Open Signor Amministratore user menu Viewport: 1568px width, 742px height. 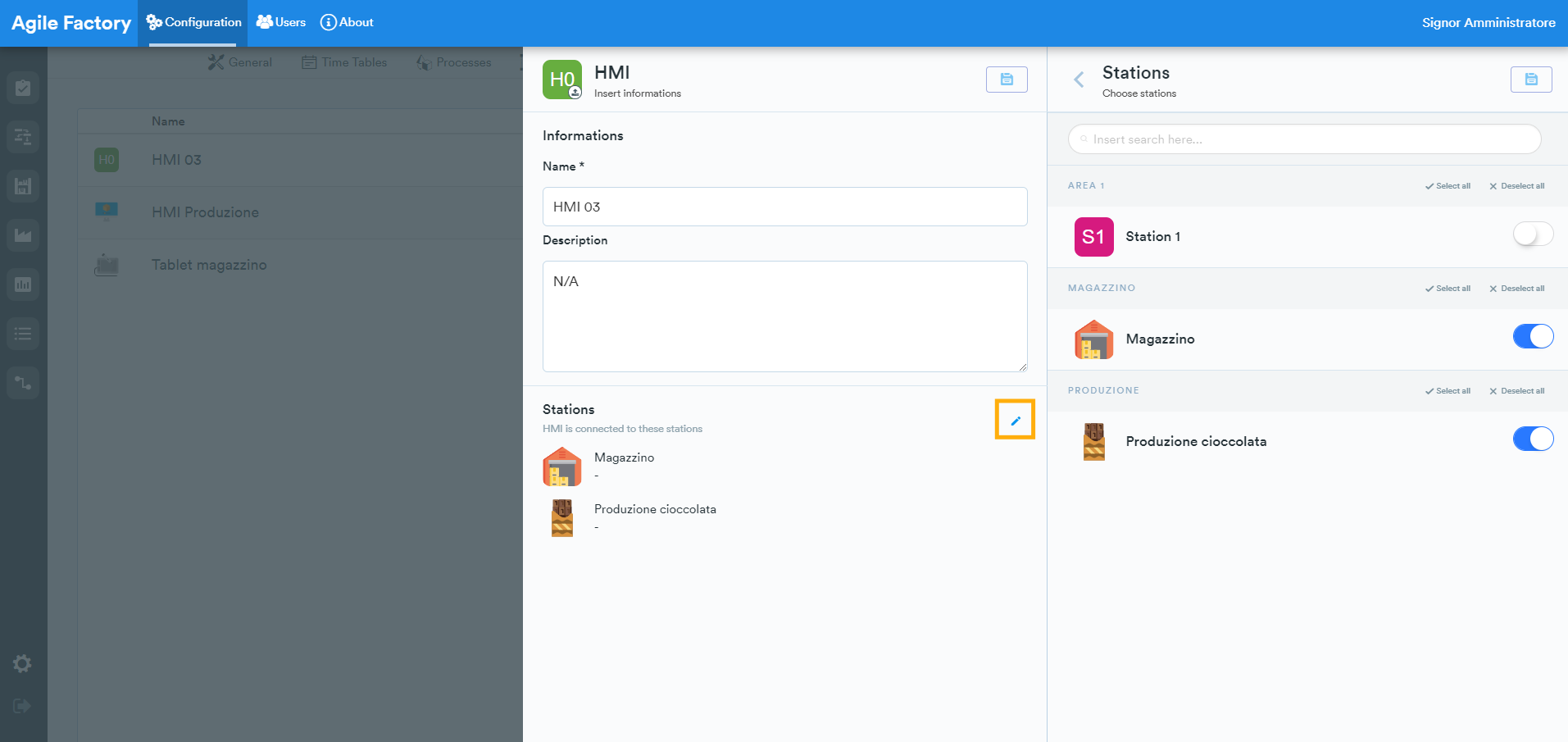pyautogui.click(x=1488, y=23)
